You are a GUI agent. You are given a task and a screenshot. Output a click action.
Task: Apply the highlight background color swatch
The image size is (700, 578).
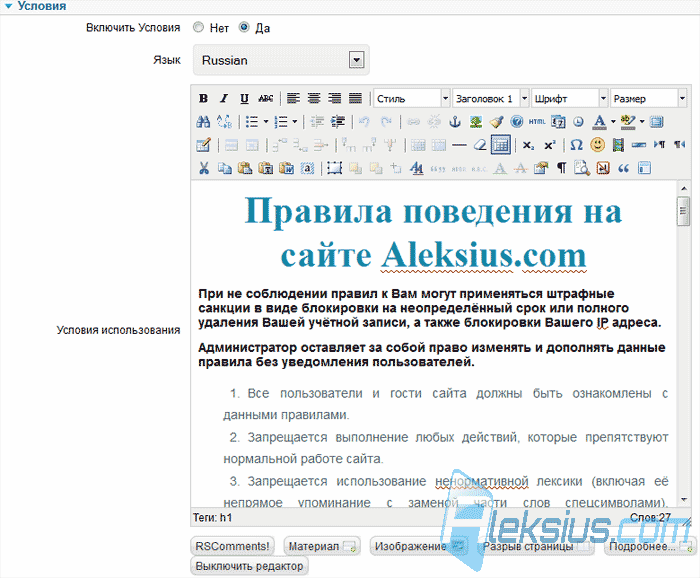coord(628,121)
